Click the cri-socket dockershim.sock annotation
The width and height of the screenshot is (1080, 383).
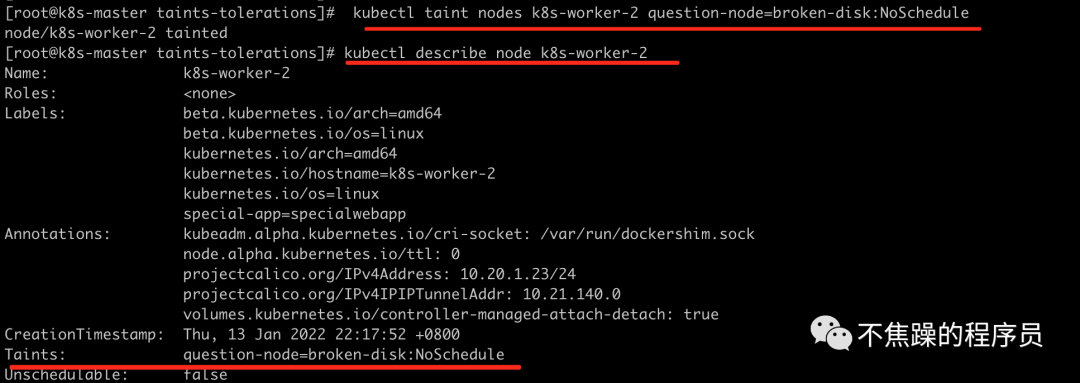pyautogui.click(x=469, y=234)
